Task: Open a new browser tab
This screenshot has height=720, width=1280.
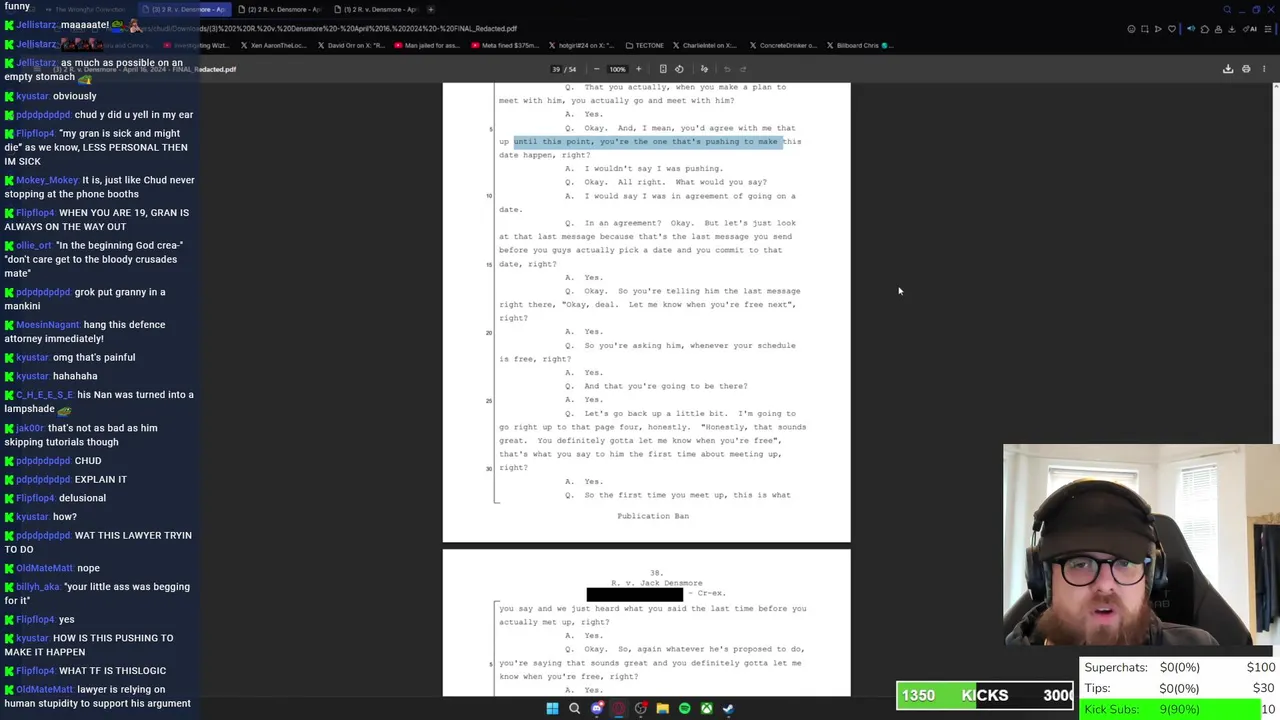Action: point(431,9)
